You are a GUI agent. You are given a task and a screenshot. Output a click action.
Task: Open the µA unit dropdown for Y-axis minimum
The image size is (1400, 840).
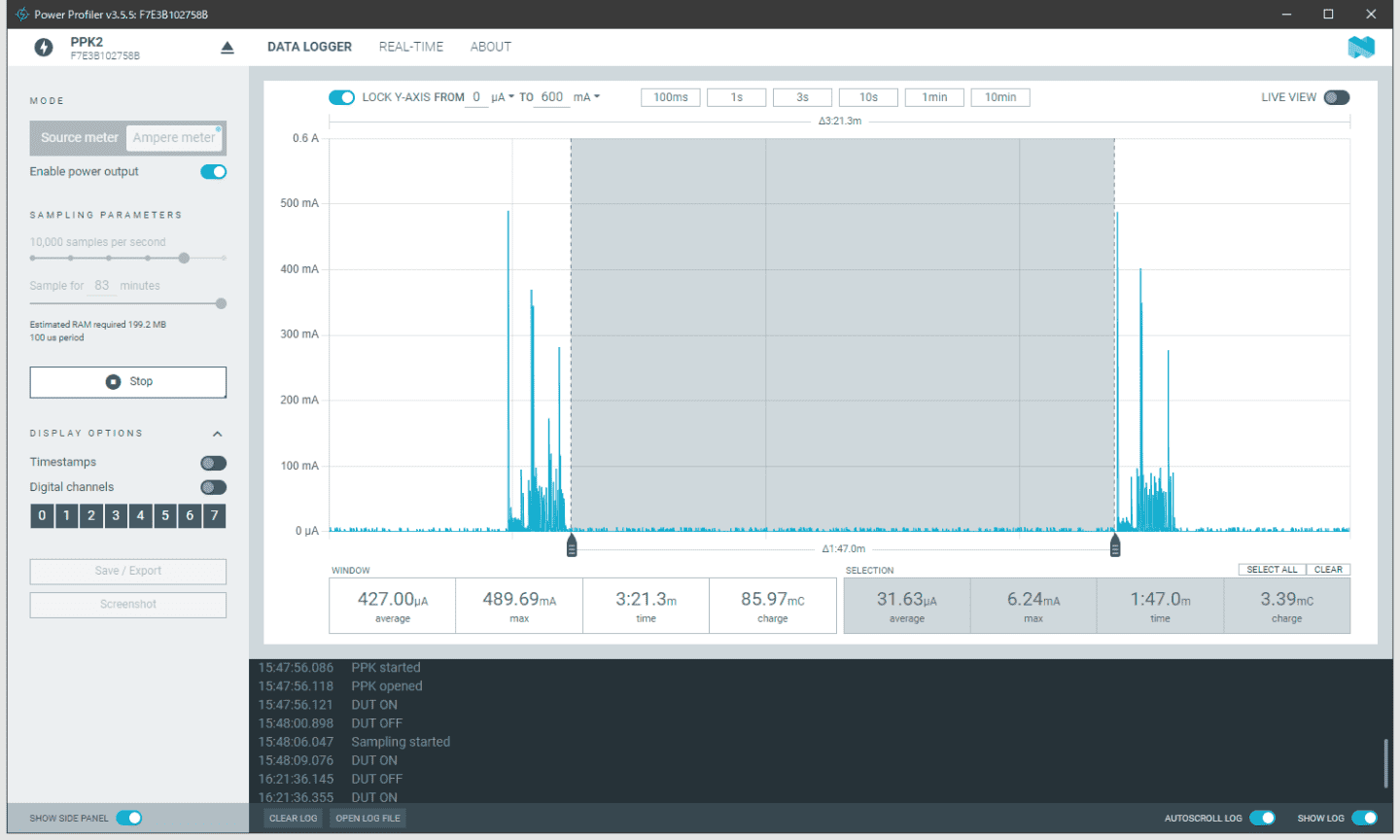click(503, 97)
